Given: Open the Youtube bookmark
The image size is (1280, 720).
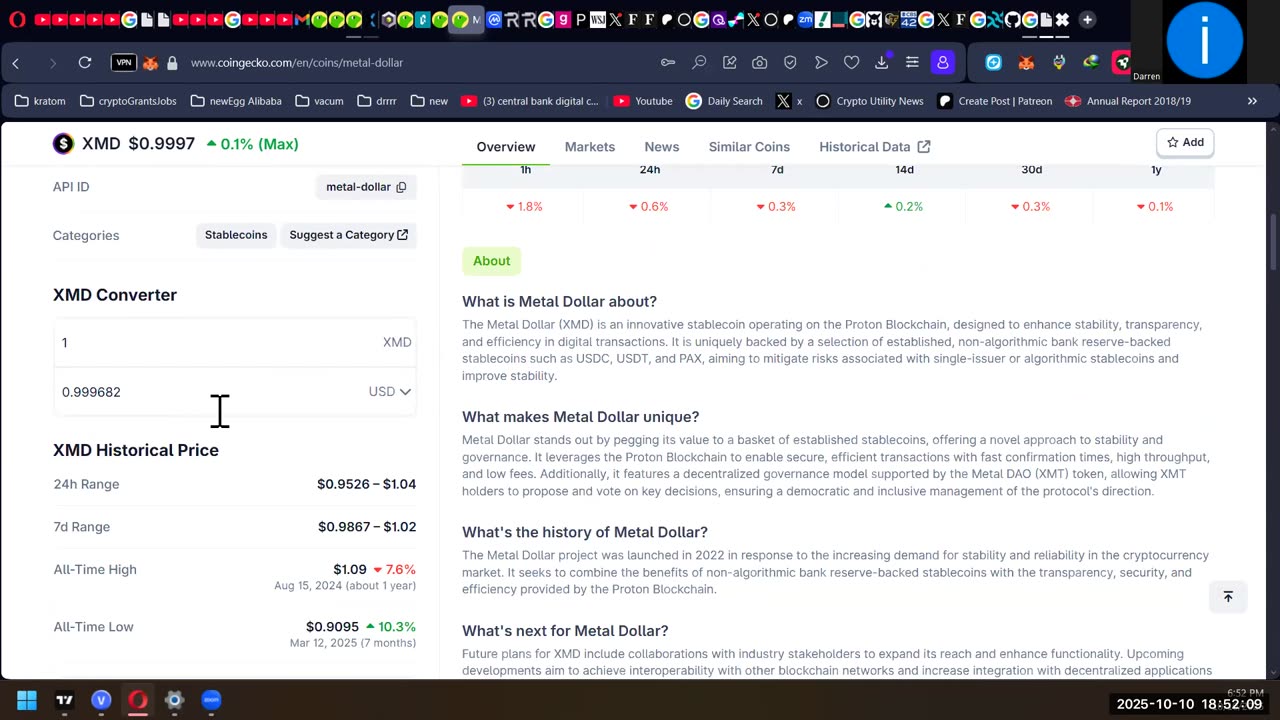Looking at the screenshot, I should coord(643,101).
